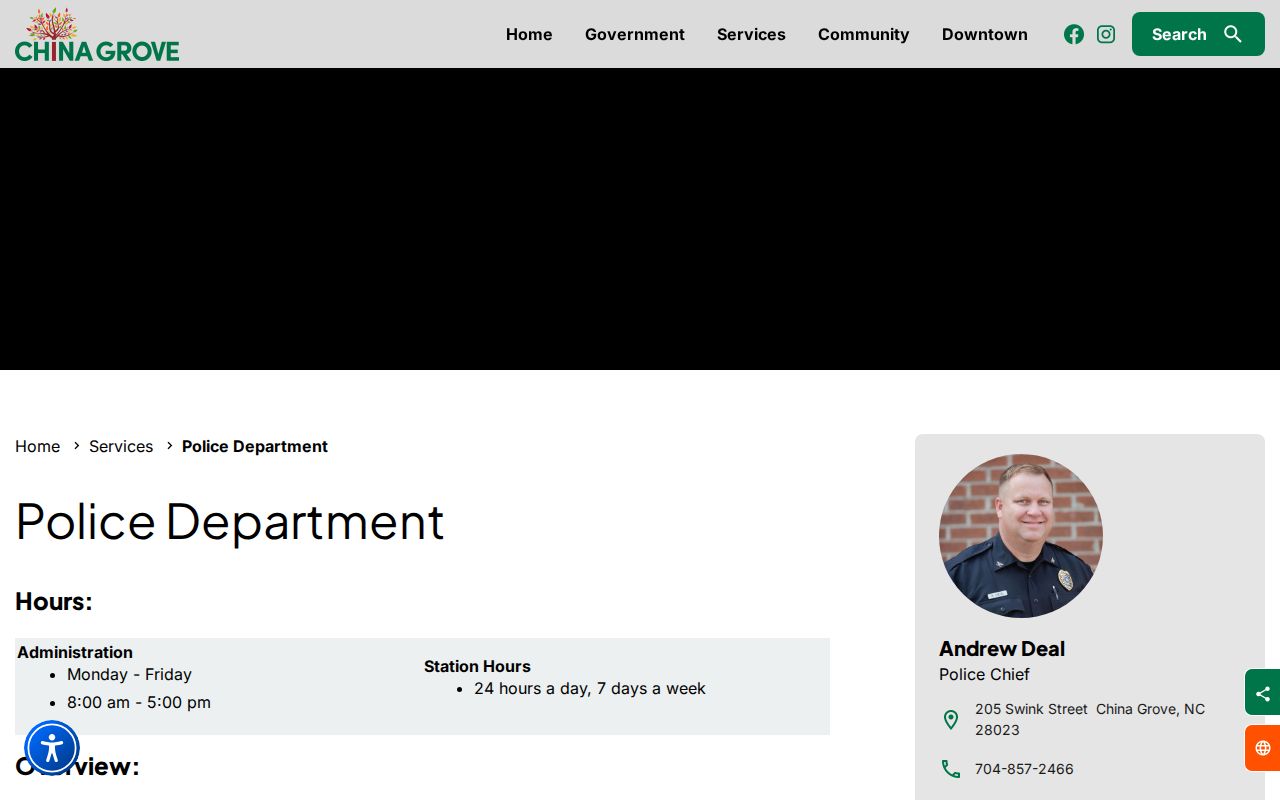
Task: Click the Police Department breadcrumb item
Action: coord(255,446)
